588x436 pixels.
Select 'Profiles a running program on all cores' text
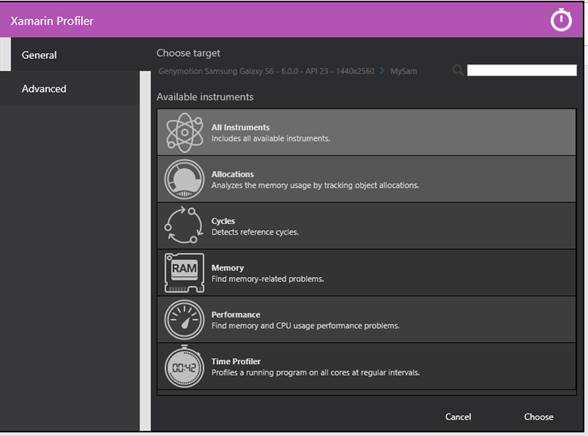281,373
